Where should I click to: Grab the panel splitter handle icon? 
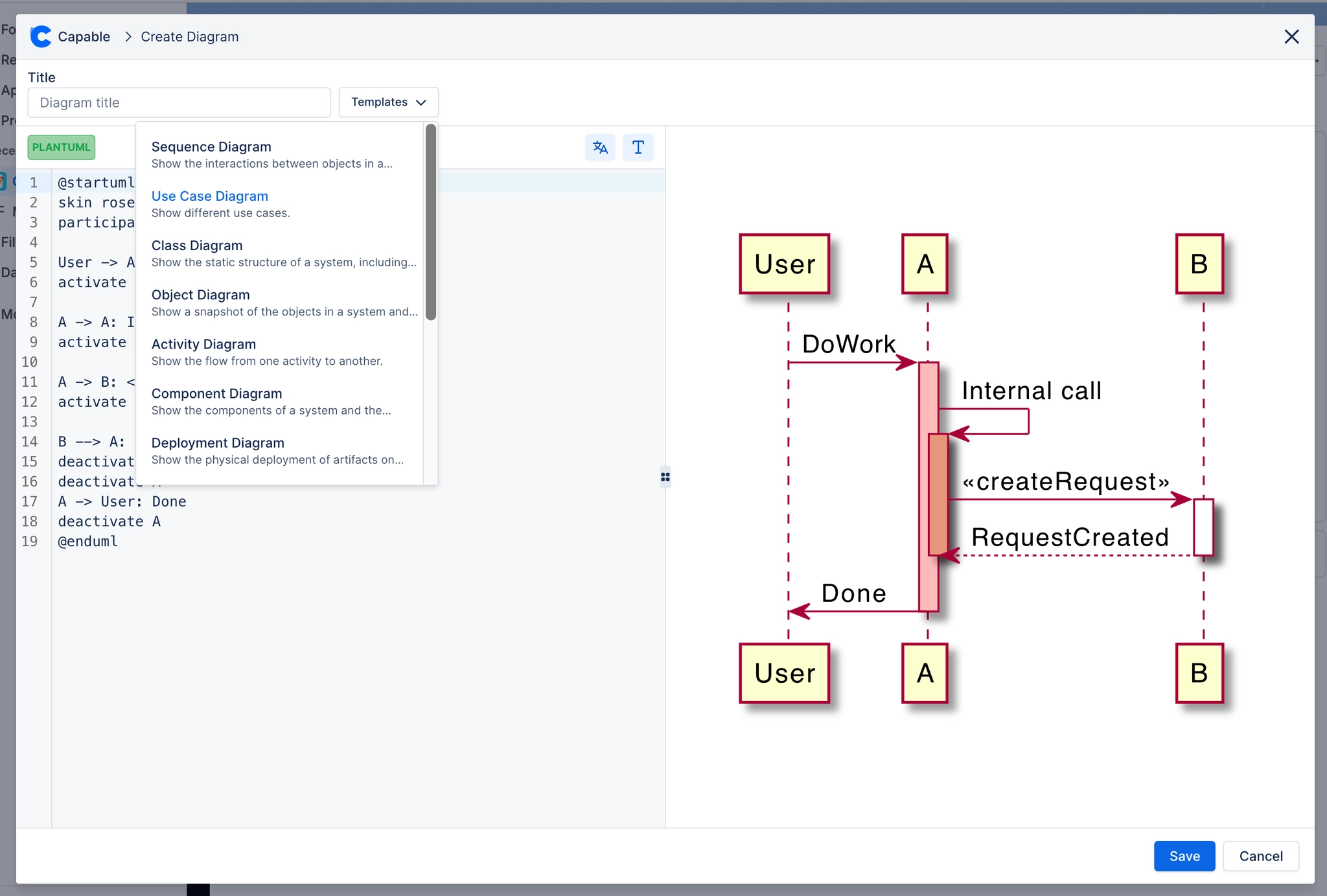[665, 477]
